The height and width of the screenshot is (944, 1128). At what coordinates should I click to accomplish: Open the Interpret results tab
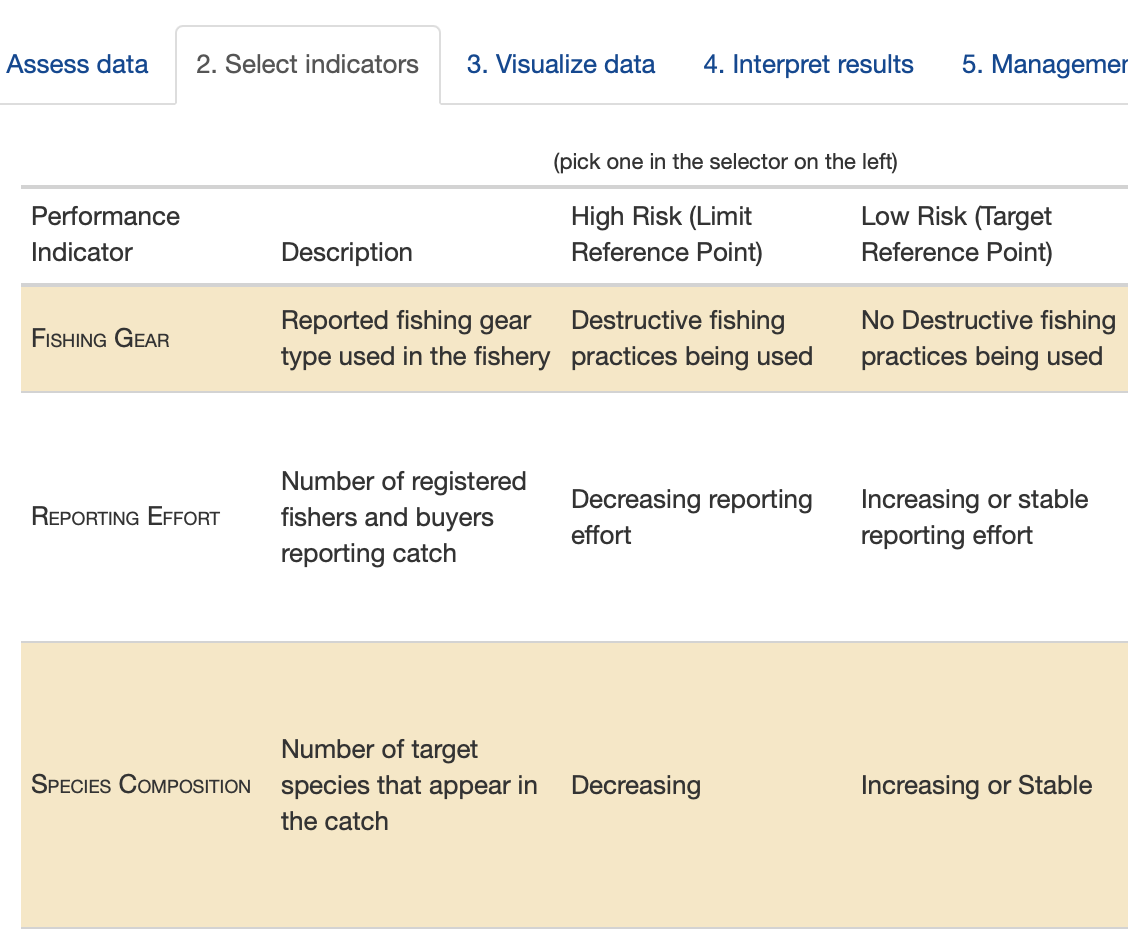808,64
